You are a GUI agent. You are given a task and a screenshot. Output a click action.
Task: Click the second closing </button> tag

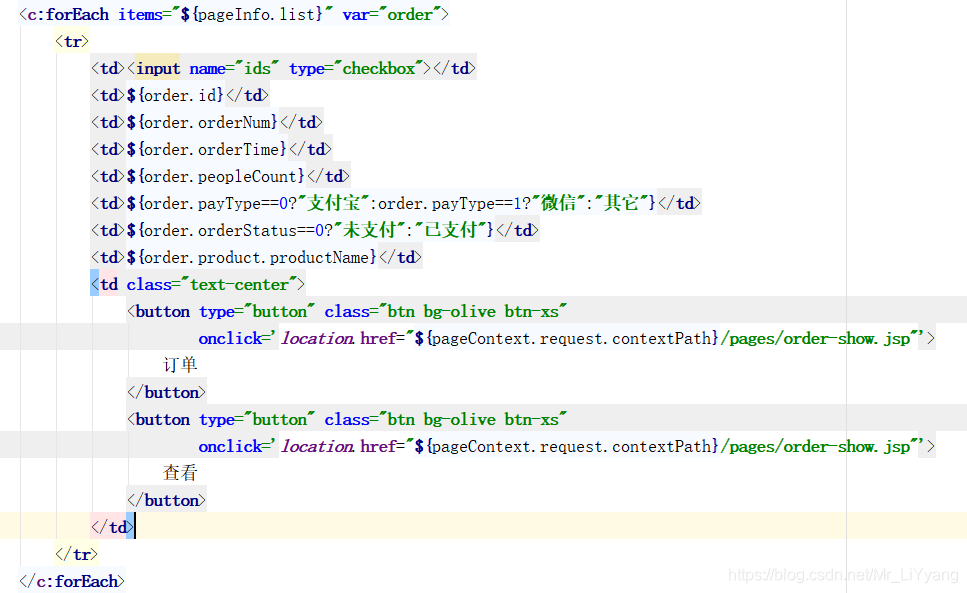coord(167,500)
